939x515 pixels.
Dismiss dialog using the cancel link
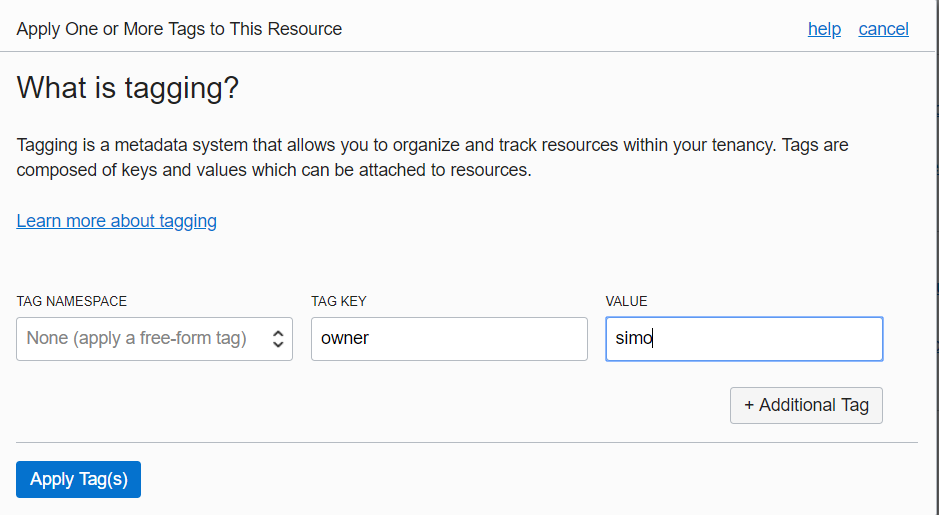tap(883, 29)
